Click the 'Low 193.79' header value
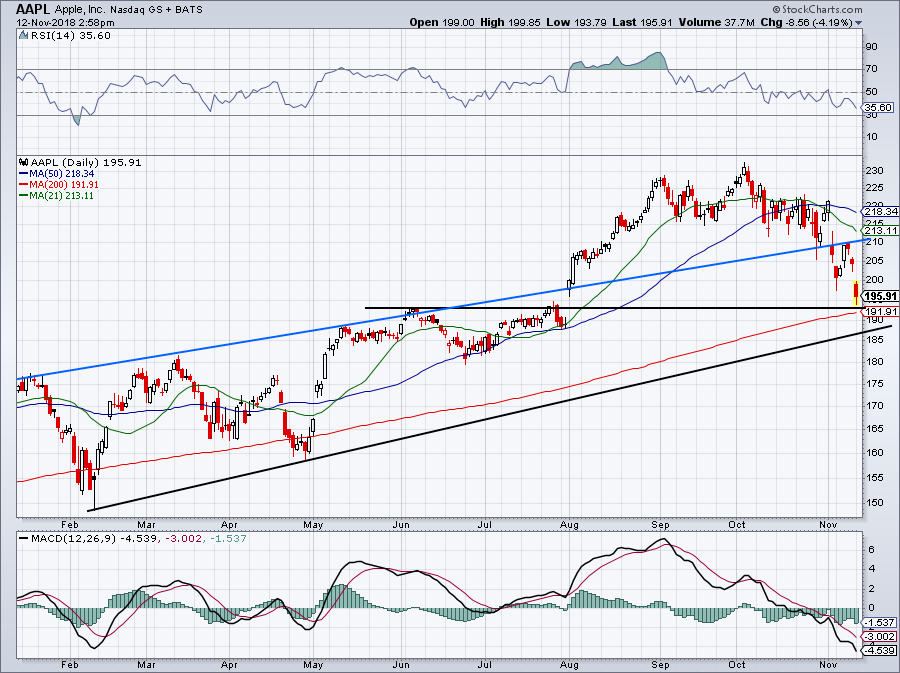 pyautogui.click(x=576, y=22)
